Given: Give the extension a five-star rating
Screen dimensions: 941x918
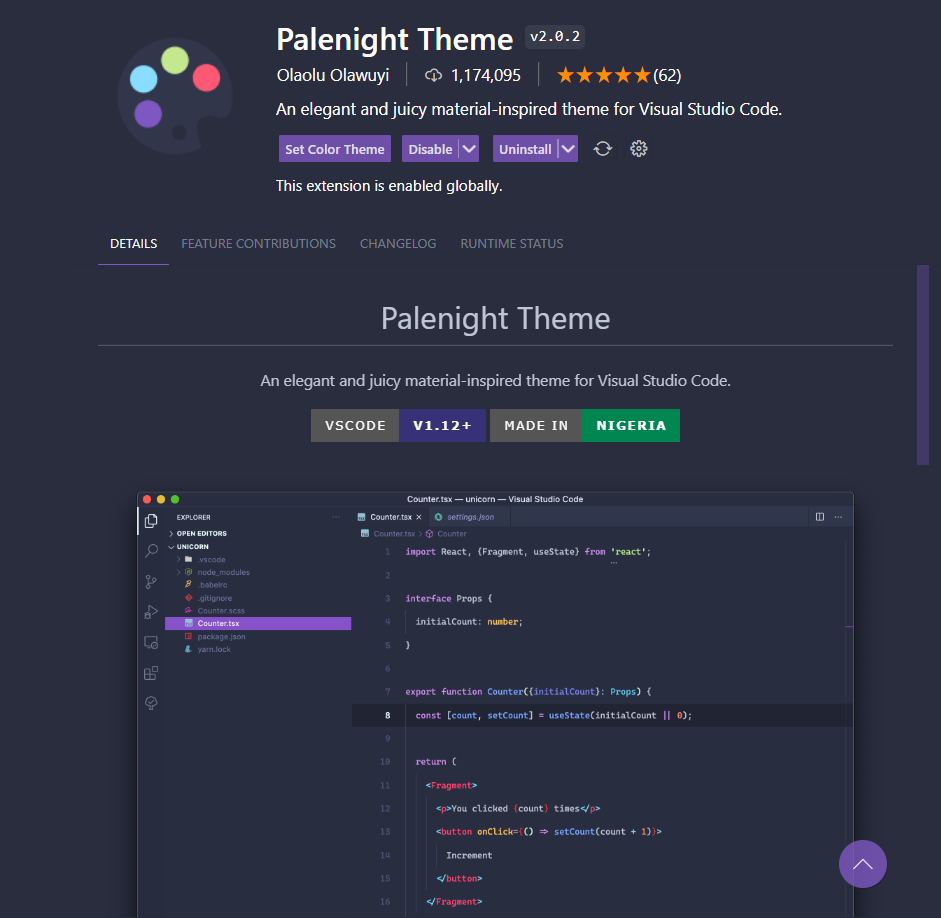Looking at the screenshot, I should 644,74.
